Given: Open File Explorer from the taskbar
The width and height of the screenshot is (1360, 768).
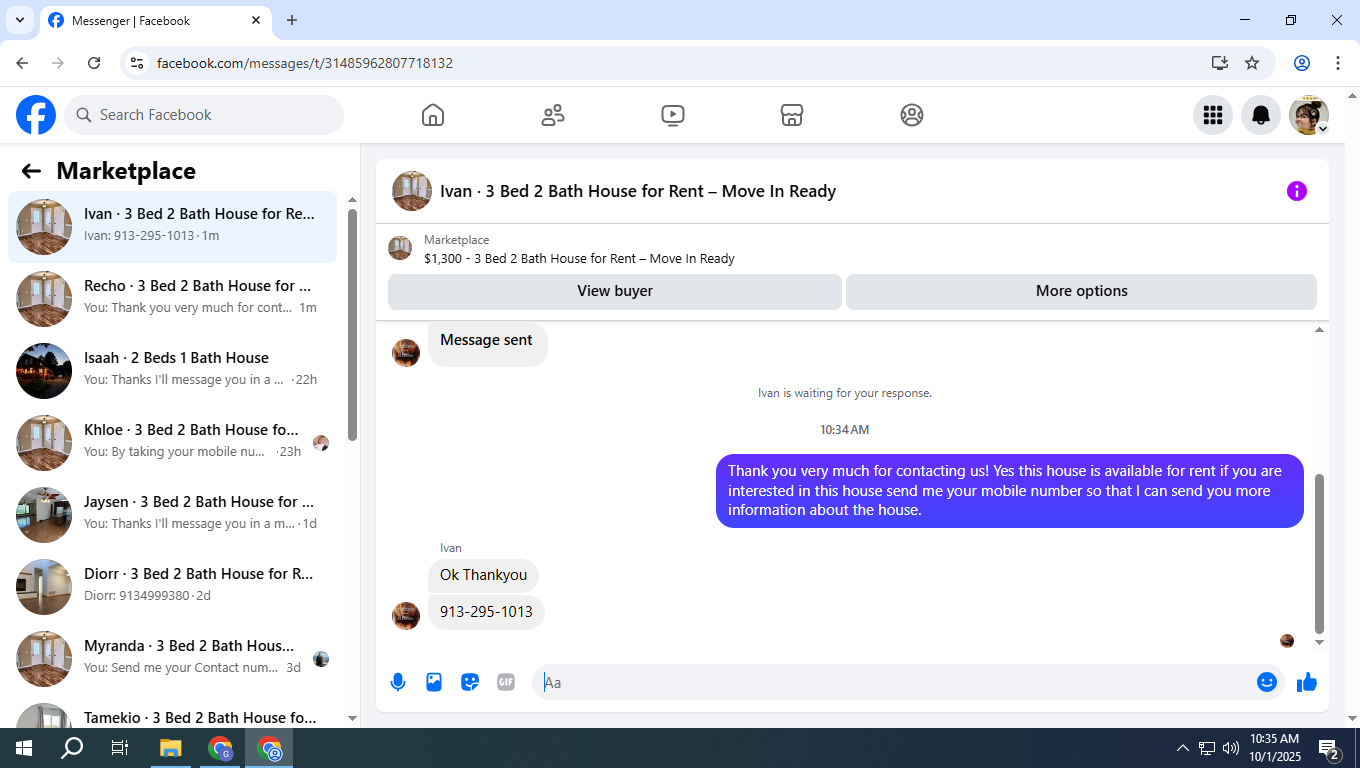Looking at the screenshot, I should click(170, 748).
